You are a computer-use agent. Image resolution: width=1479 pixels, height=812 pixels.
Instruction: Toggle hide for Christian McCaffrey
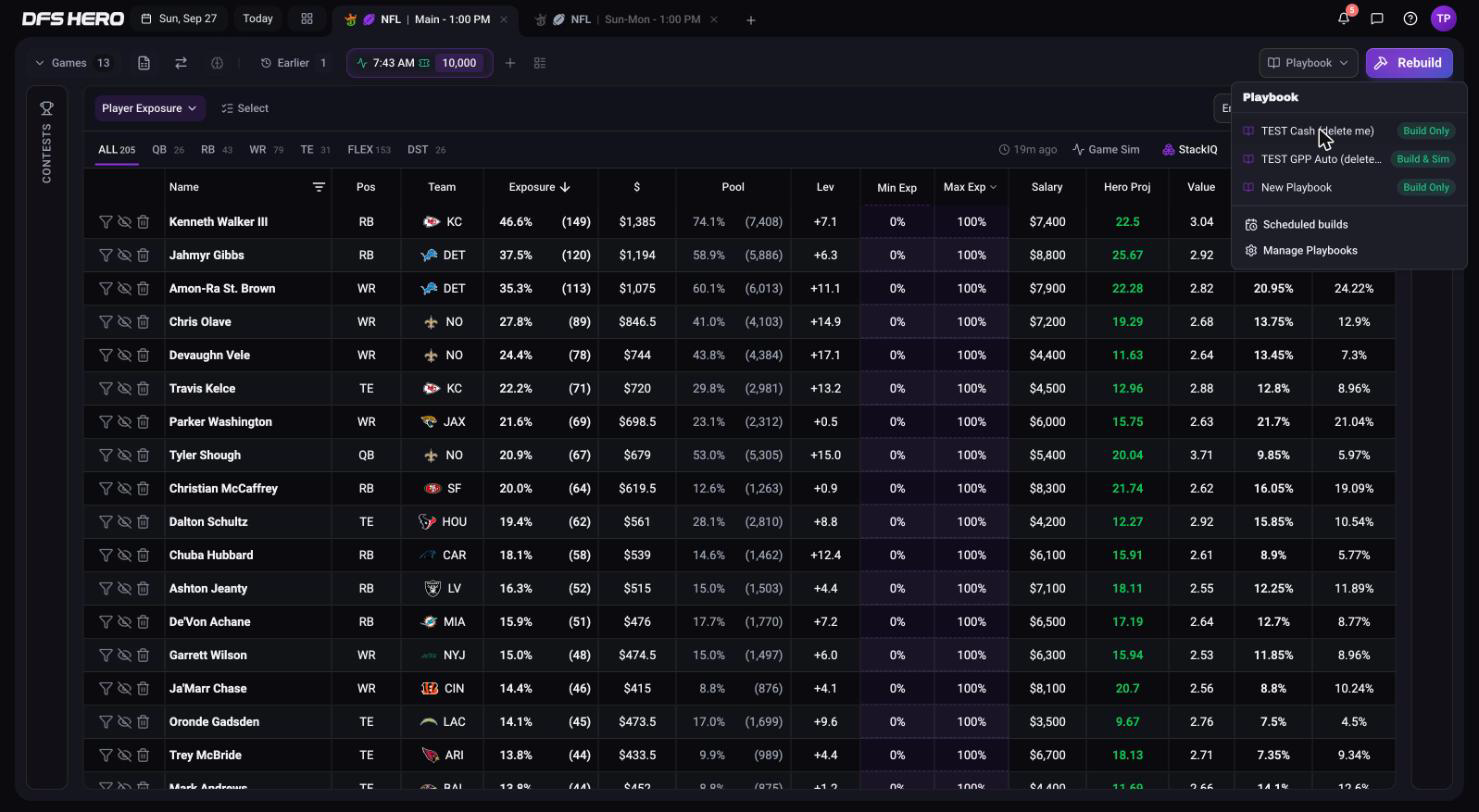point(124,488)
